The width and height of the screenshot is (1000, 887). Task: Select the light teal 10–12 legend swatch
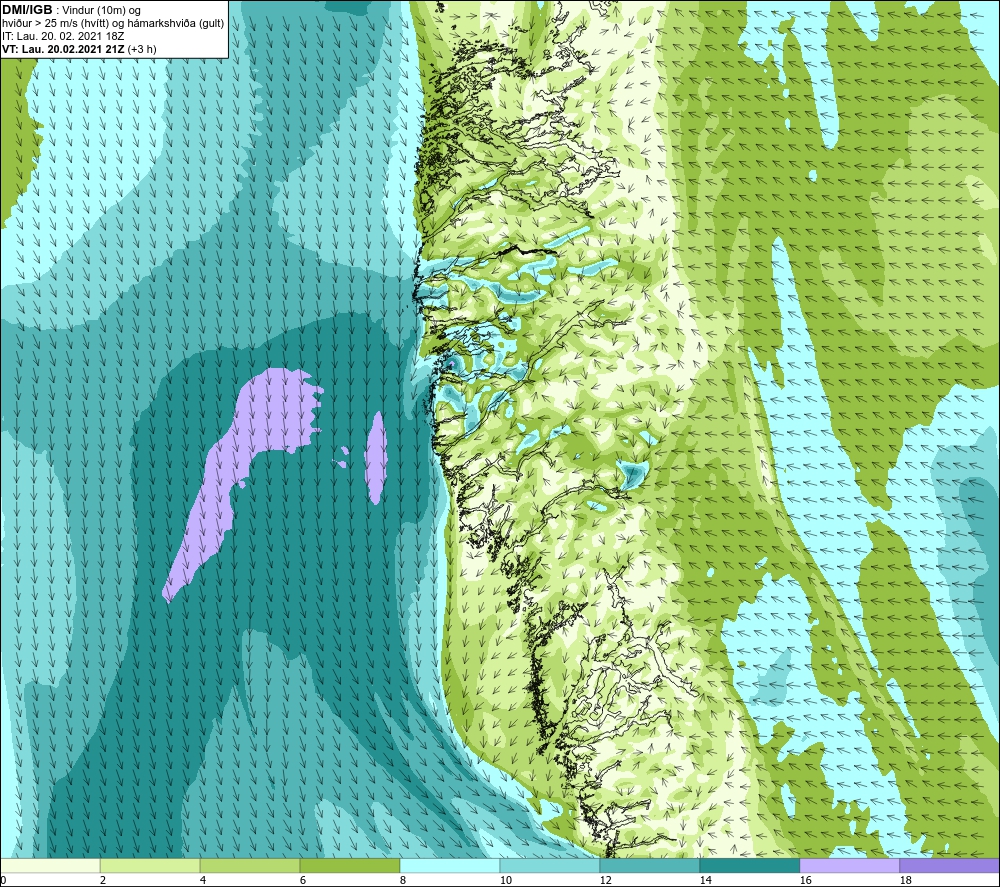549,865
